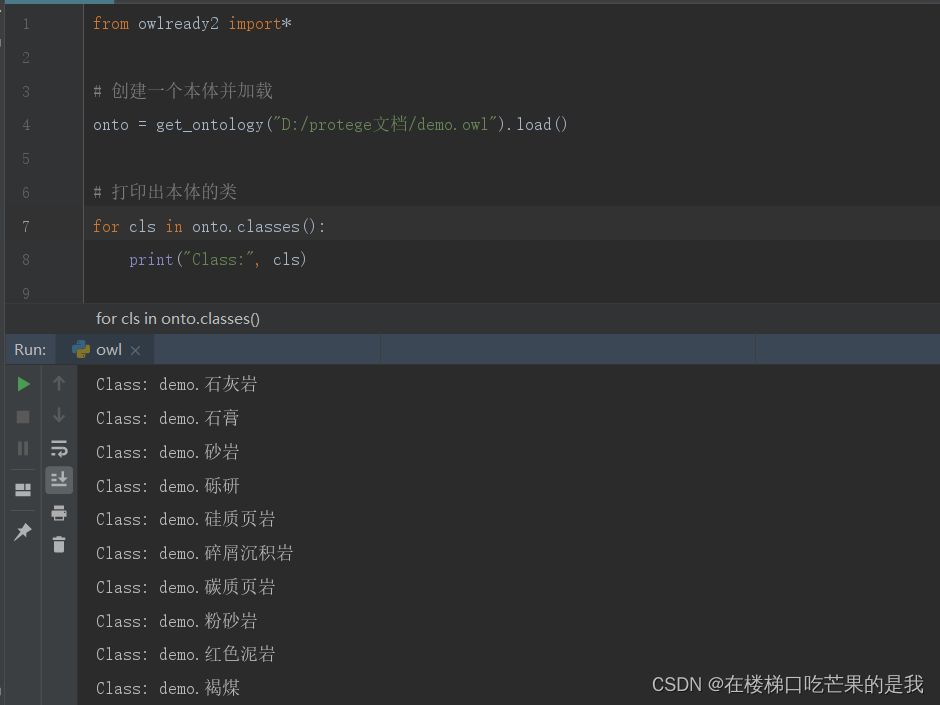Clear all console output with trash icon

click(59, 545)
